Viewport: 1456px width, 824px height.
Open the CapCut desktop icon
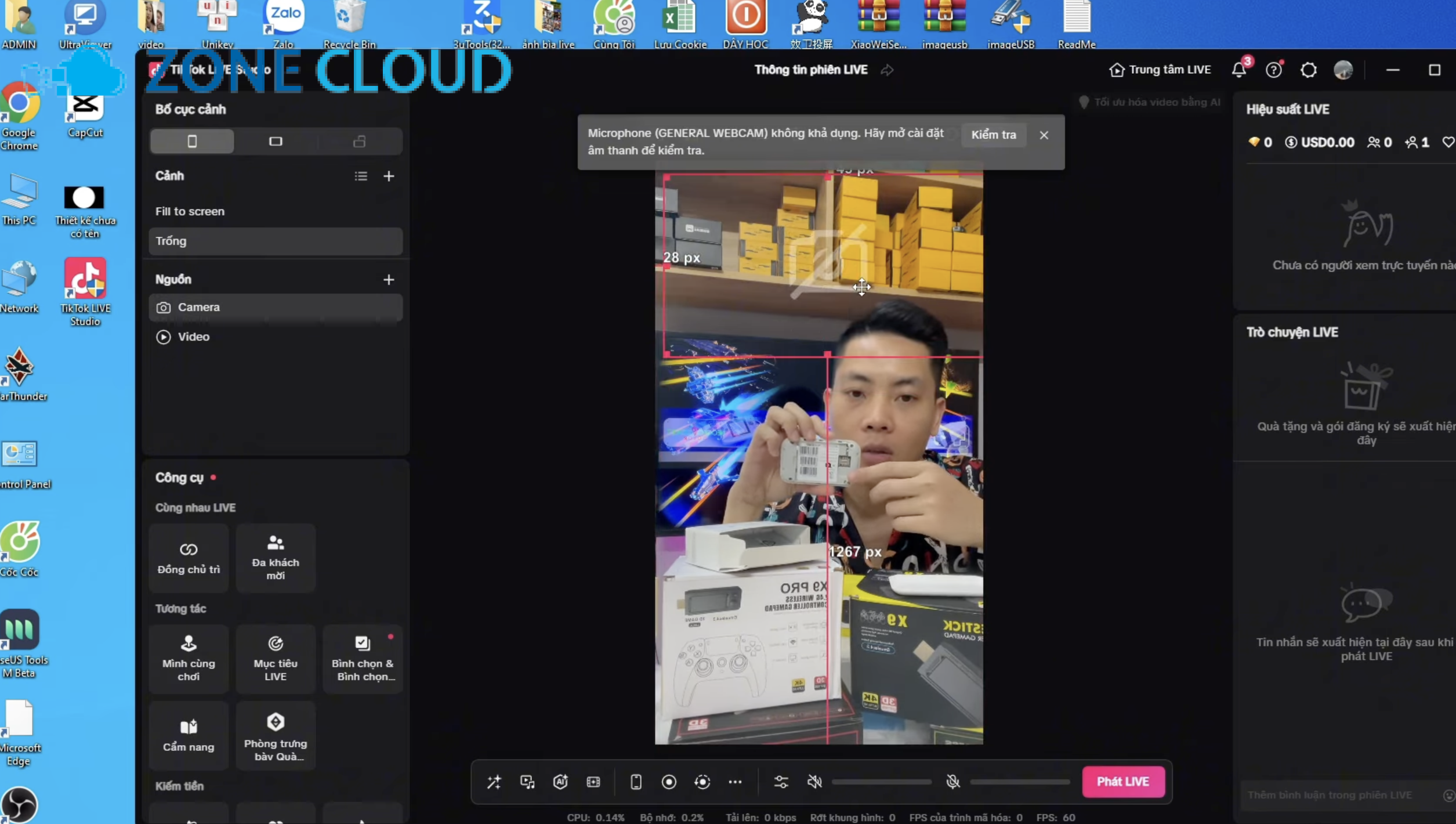[x=85, y=114]
